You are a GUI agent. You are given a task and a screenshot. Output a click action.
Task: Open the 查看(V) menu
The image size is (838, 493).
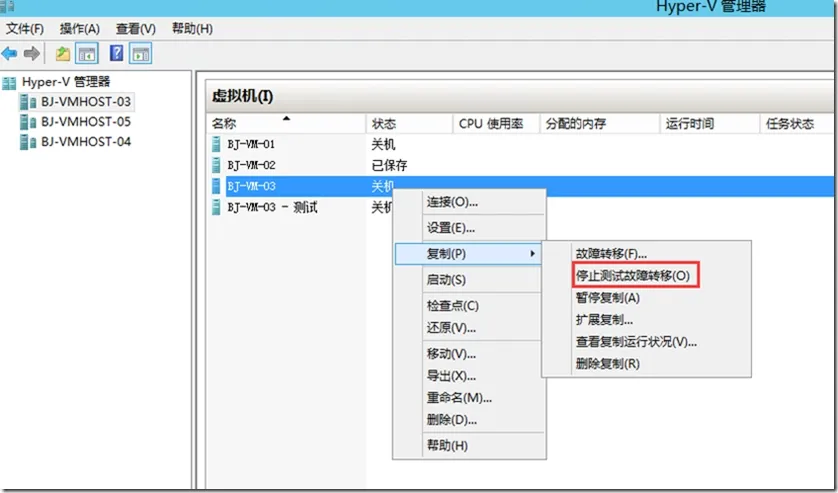[x=136, y=28]
